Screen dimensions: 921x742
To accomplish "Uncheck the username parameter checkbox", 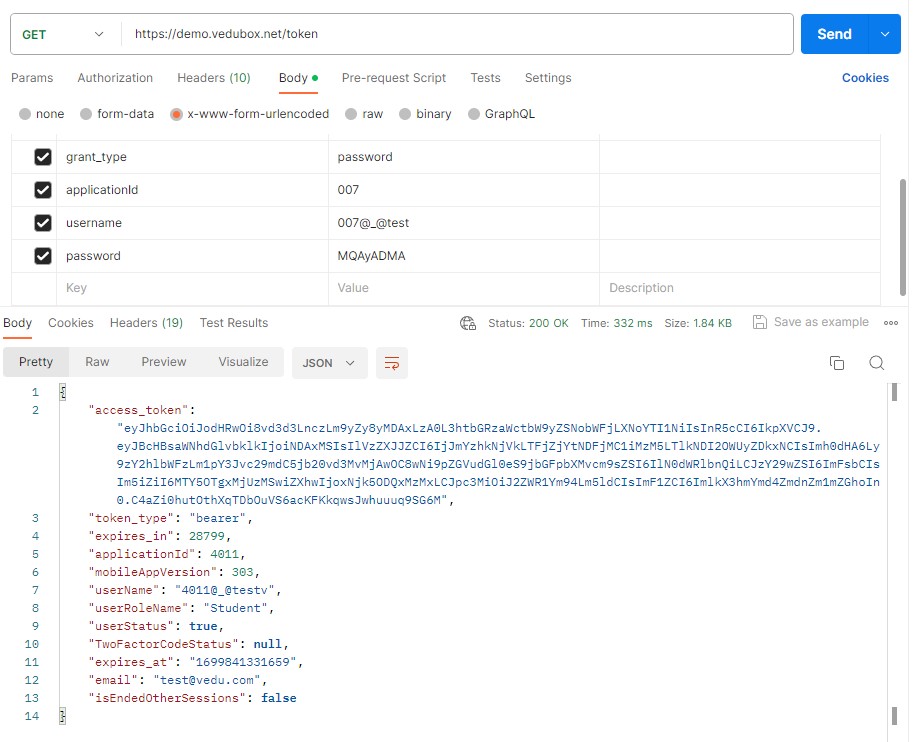I will [x=43, y=223].
